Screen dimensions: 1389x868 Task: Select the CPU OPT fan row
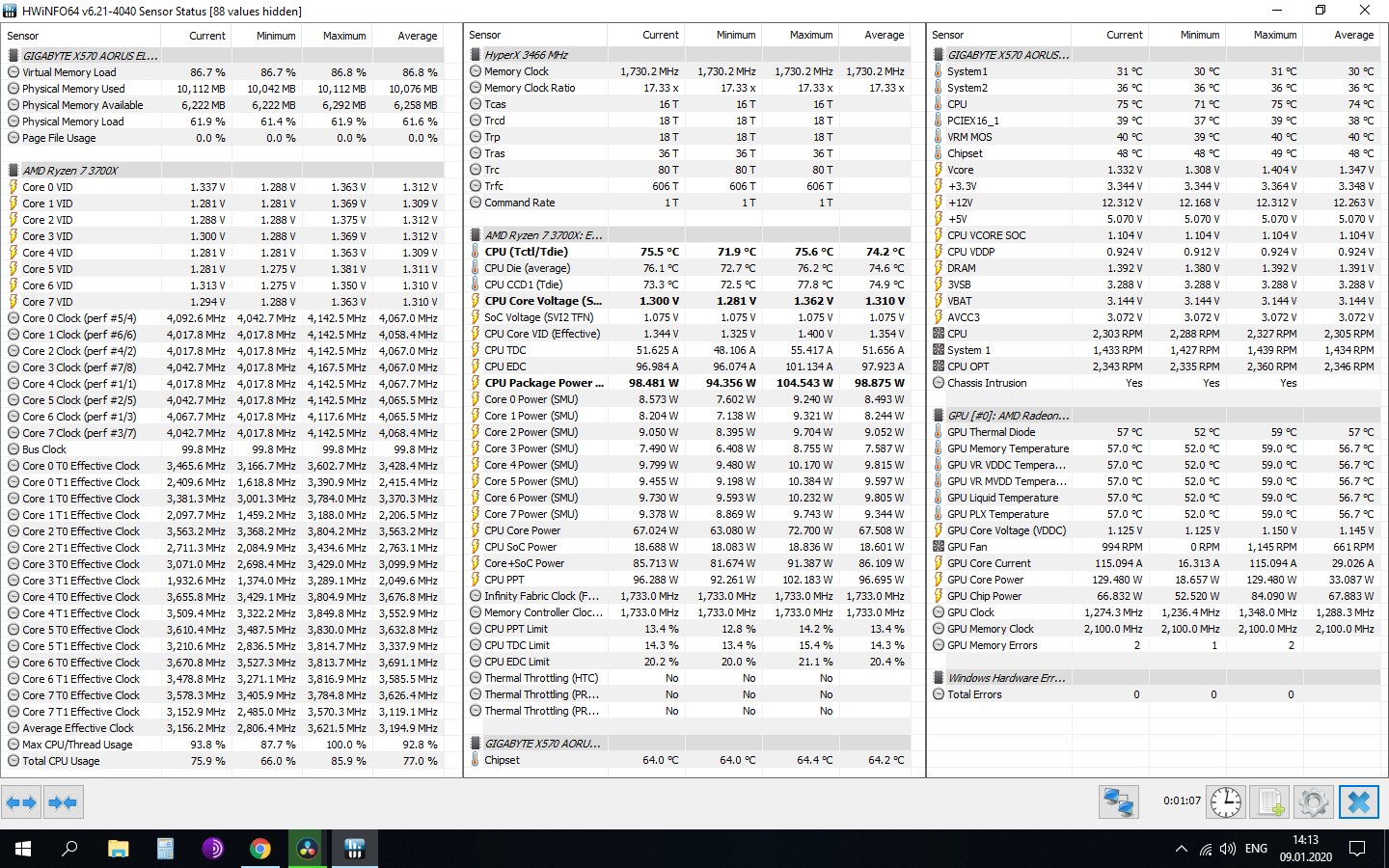(x=1156, y=366)
